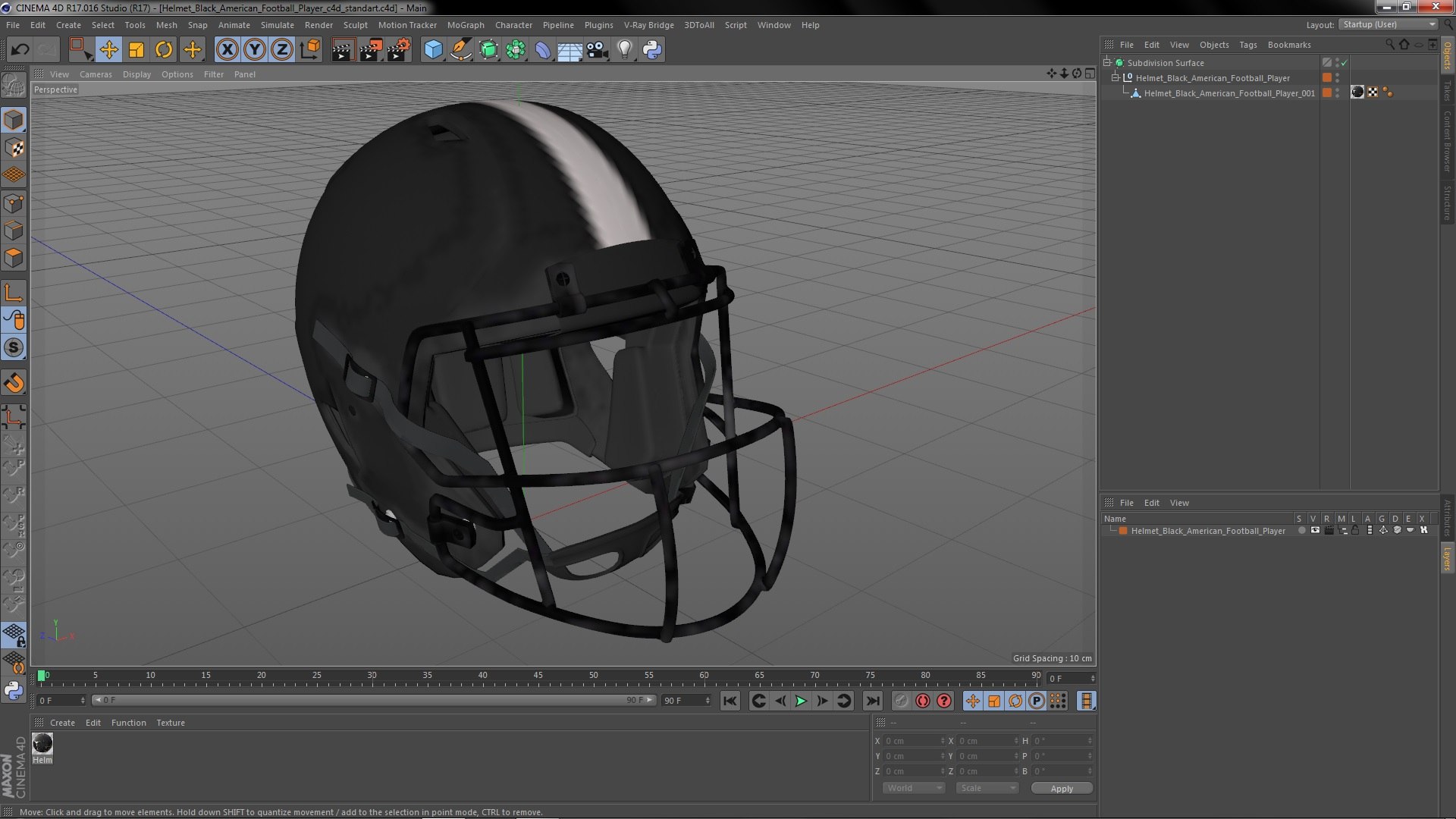Open Object Manager Tags menu

pyautogui.click(x=1247, y=45)
